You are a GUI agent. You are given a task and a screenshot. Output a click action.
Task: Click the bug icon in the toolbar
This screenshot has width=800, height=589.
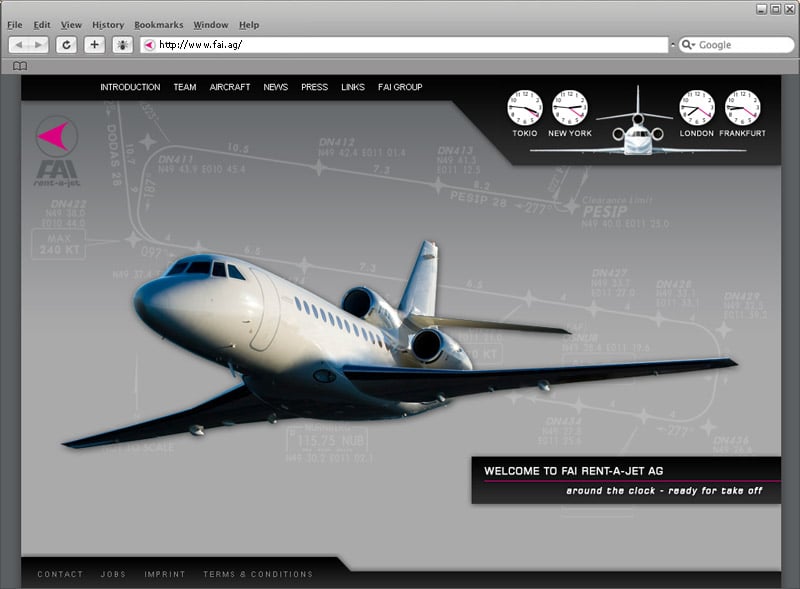click(122, 45)
